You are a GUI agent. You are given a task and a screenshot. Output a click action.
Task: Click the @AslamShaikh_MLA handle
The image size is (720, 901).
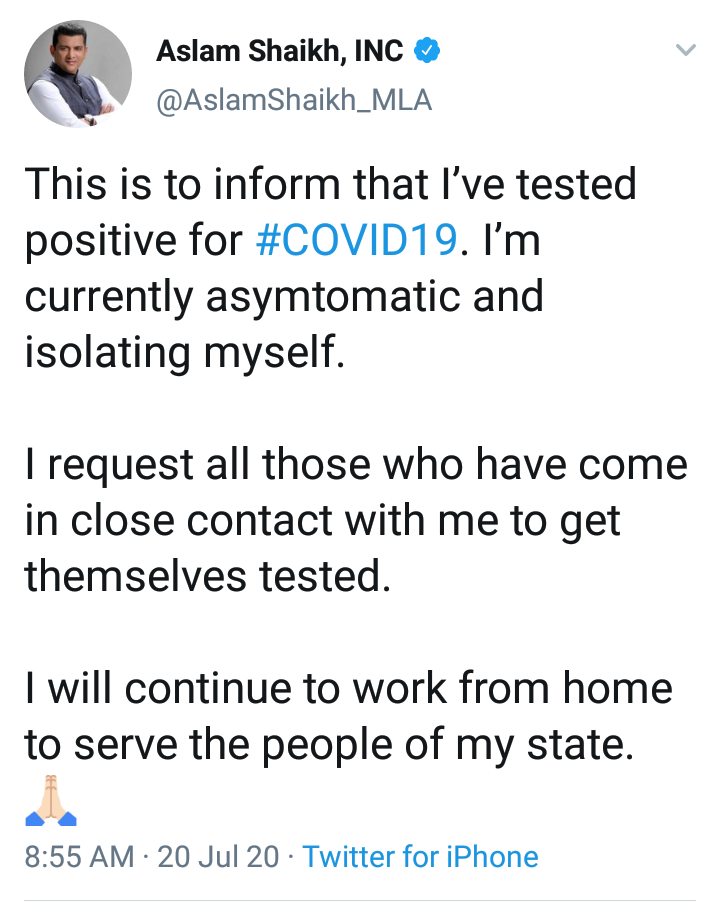[294, 101]
